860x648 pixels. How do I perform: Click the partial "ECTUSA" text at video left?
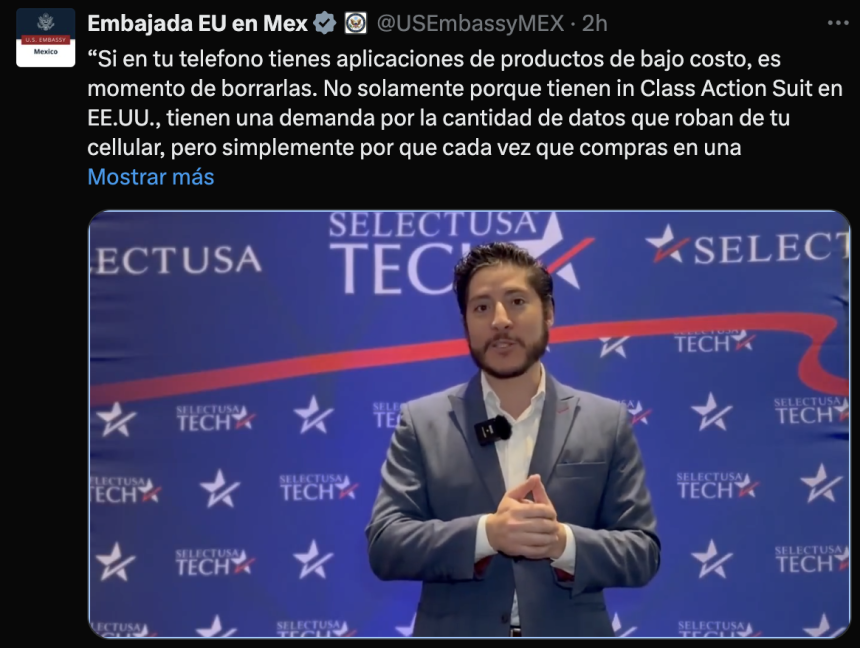click(176, 260)
